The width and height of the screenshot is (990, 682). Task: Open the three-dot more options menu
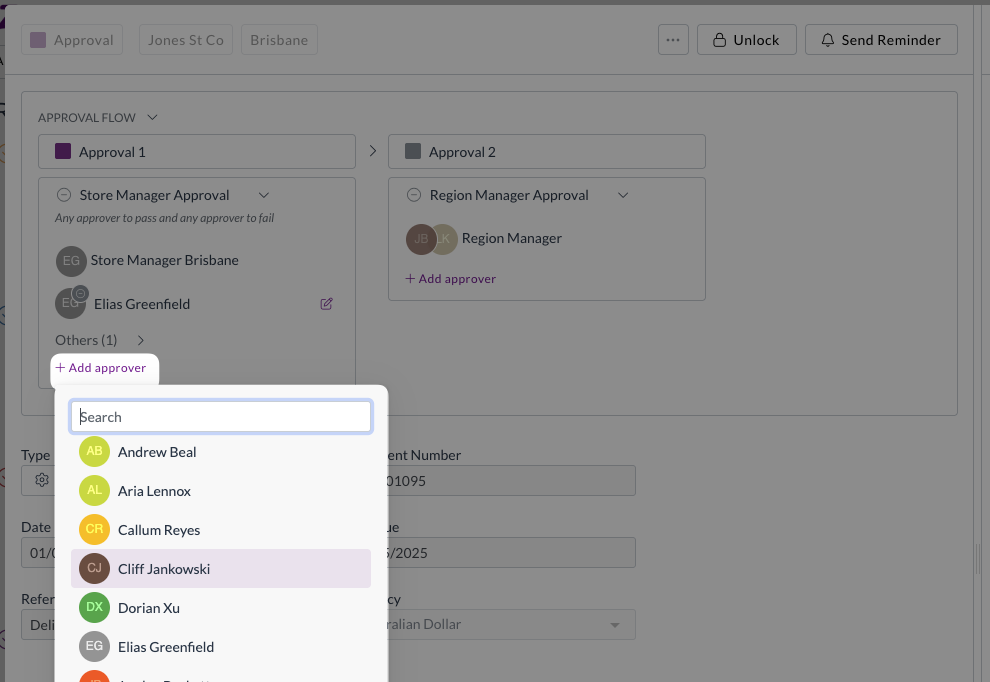(x=673, y=40)
